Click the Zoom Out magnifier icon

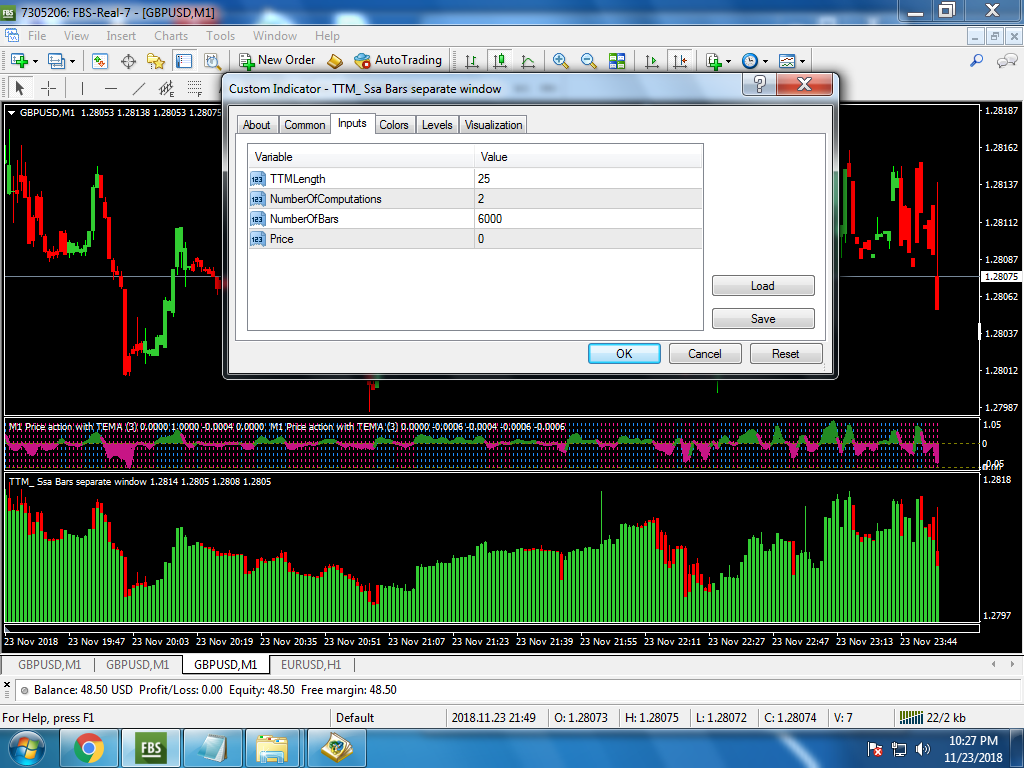click(588, 61)
